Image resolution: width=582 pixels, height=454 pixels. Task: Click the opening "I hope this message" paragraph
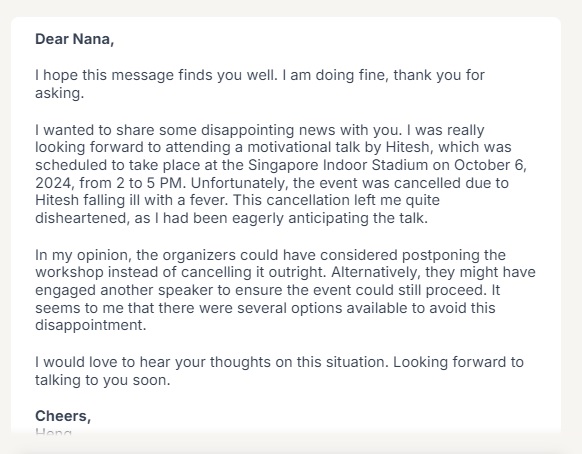click(260, 84)
